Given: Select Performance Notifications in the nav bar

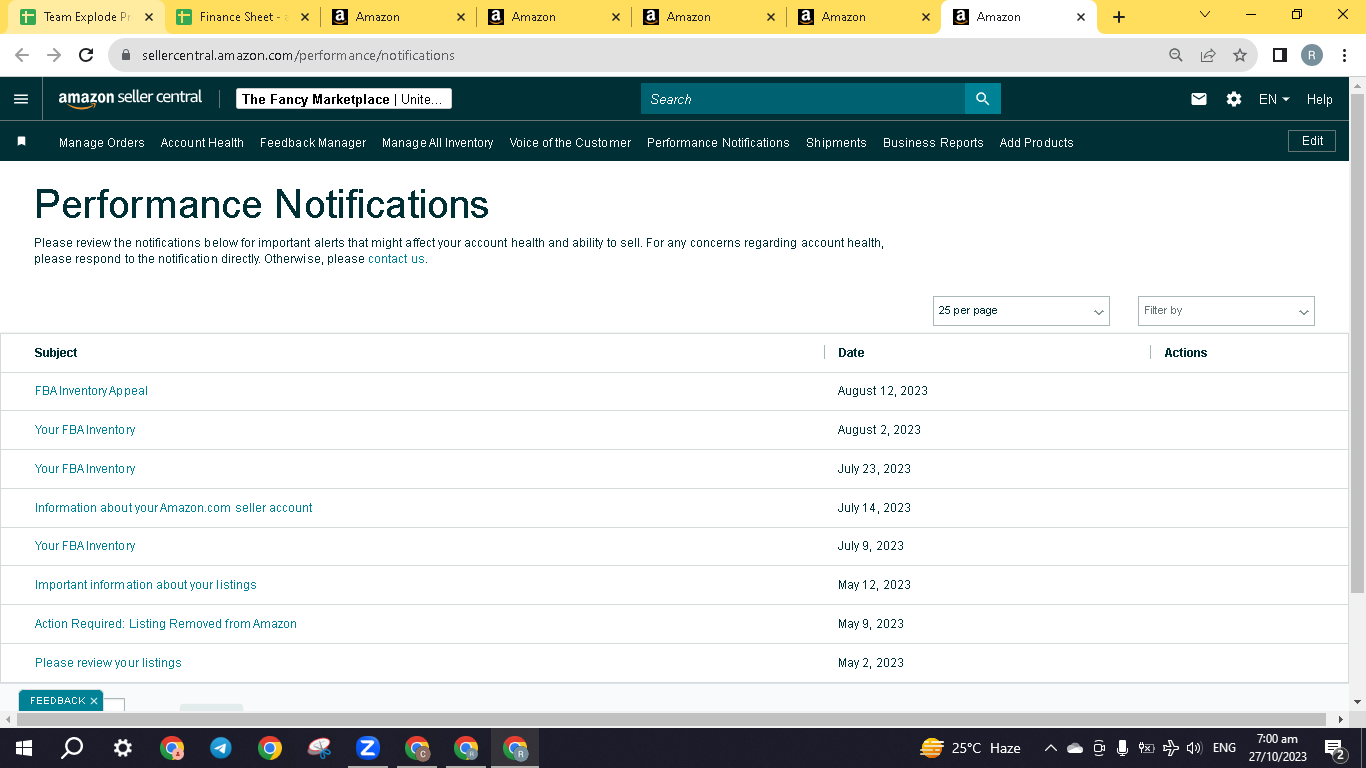Looking at the screenshot, I should (718, 143).
